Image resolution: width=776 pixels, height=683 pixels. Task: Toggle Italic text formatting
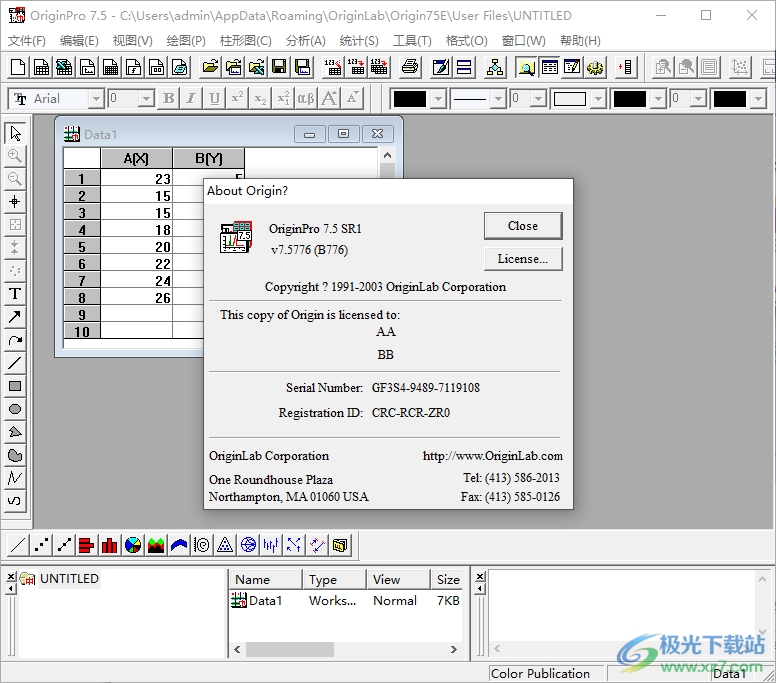click(x=191, y=98)
